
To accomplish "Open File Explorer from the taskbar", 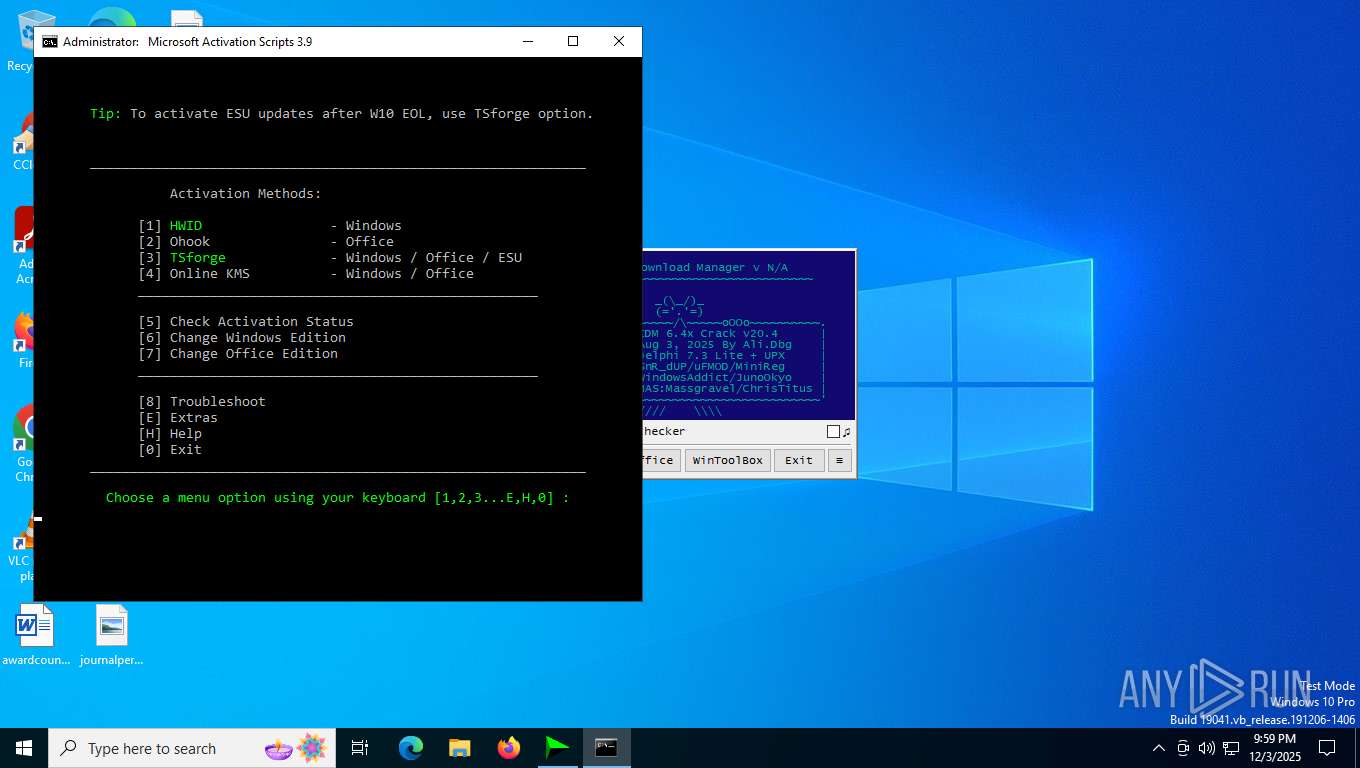I will pos(460,748).
